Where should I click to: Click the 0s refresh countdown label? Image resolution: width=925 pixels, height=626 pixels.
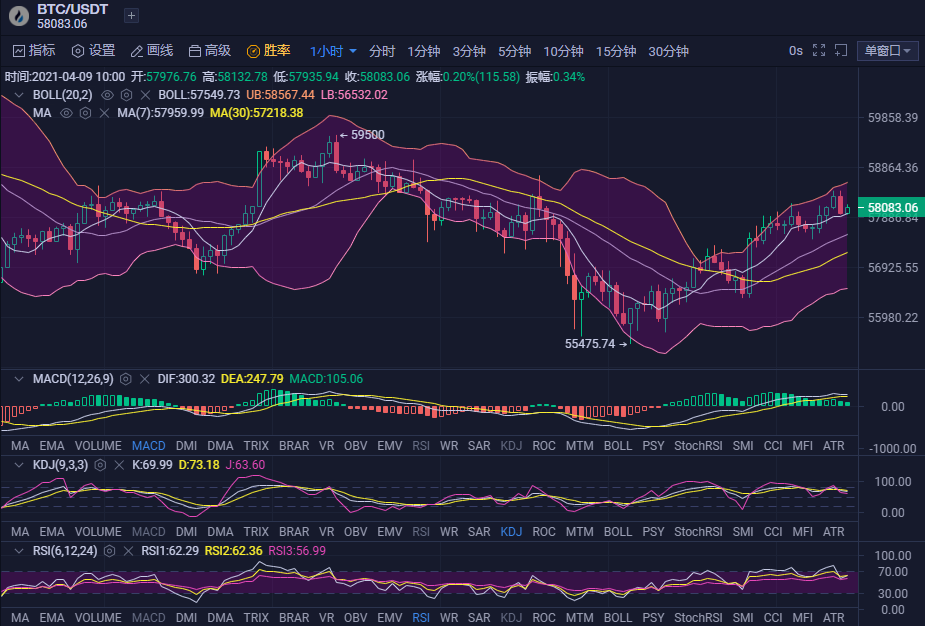796,51
